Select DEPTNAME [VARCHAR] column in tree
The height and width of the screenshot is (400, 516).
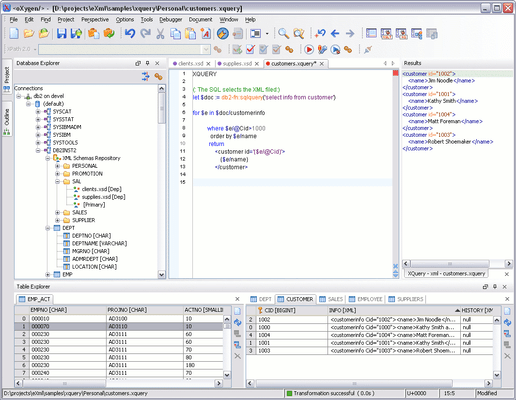99,244
